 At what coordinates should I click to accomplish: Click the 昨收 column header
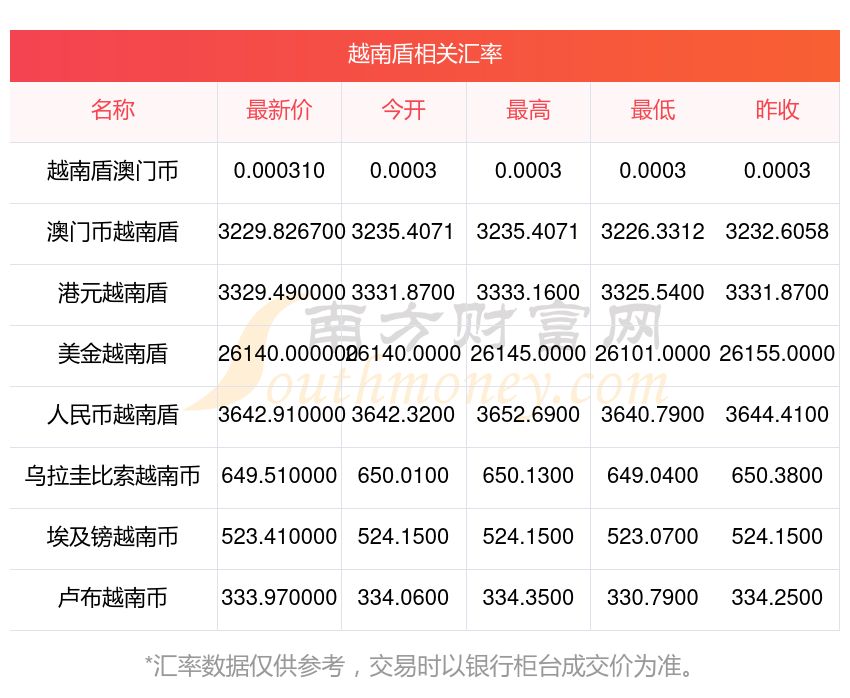click(777, 110)
